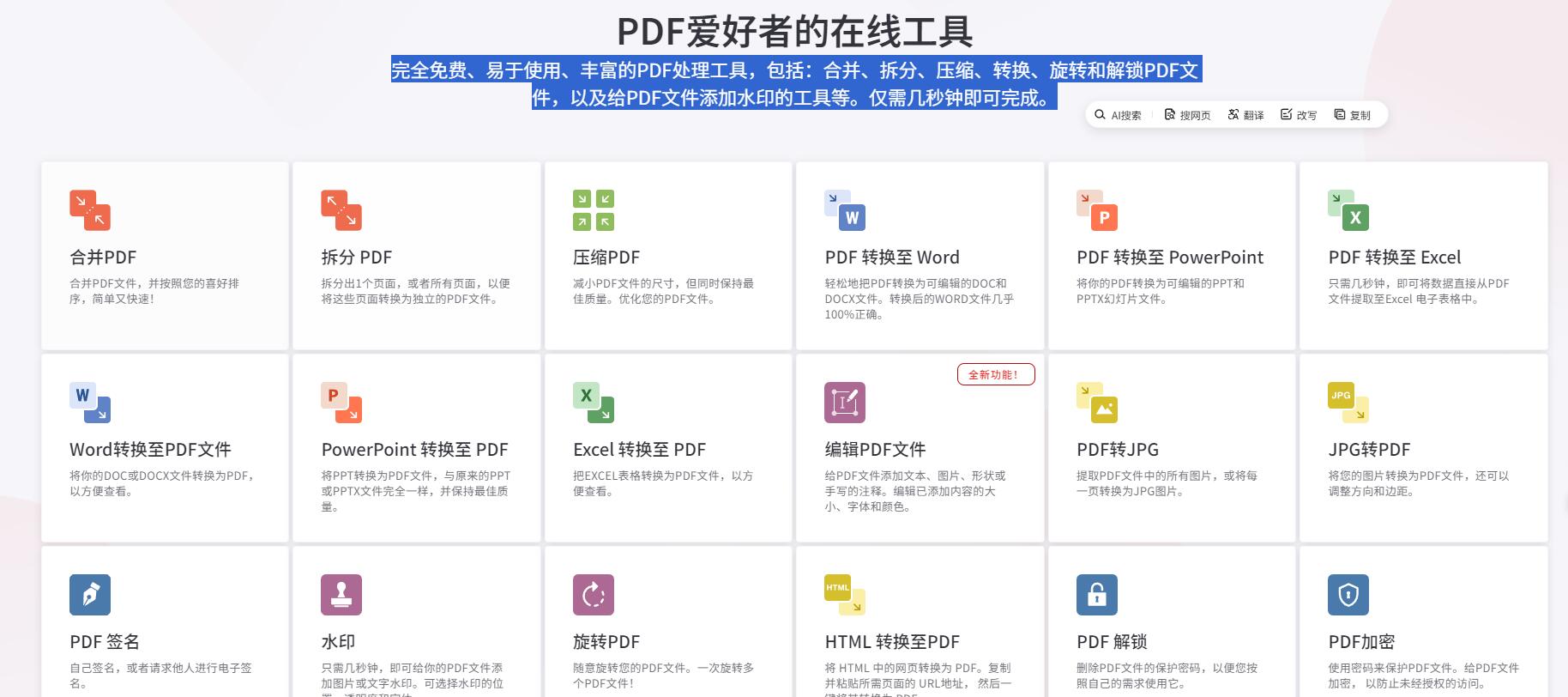Screen dimensions: 1568x697
Task: Choose 翻译 in the selection popup toolbar
Action: pyautogui.click(x=1245, y=115)
